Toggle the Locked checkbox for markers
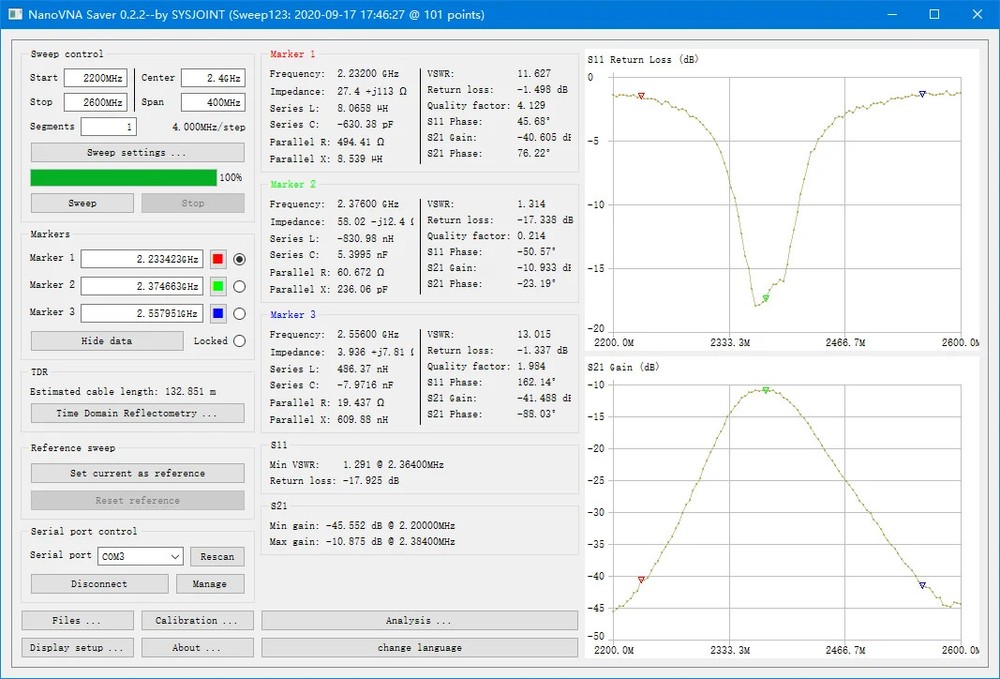This screenshot has height=679, width=1000. 238,340
